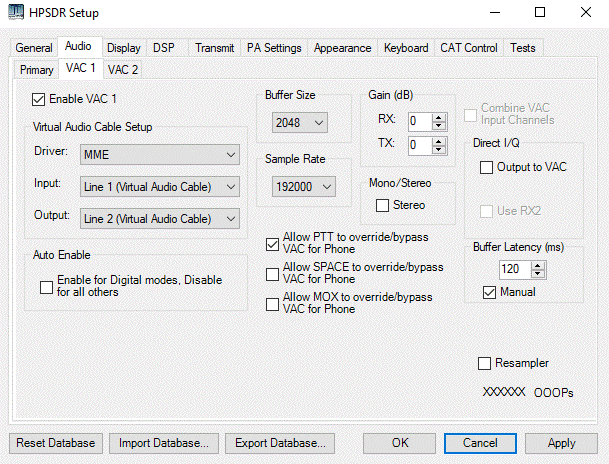Increase the TX gain with up arrow
The height and width of the screenshot is (464, 609).
coord(439,142)
